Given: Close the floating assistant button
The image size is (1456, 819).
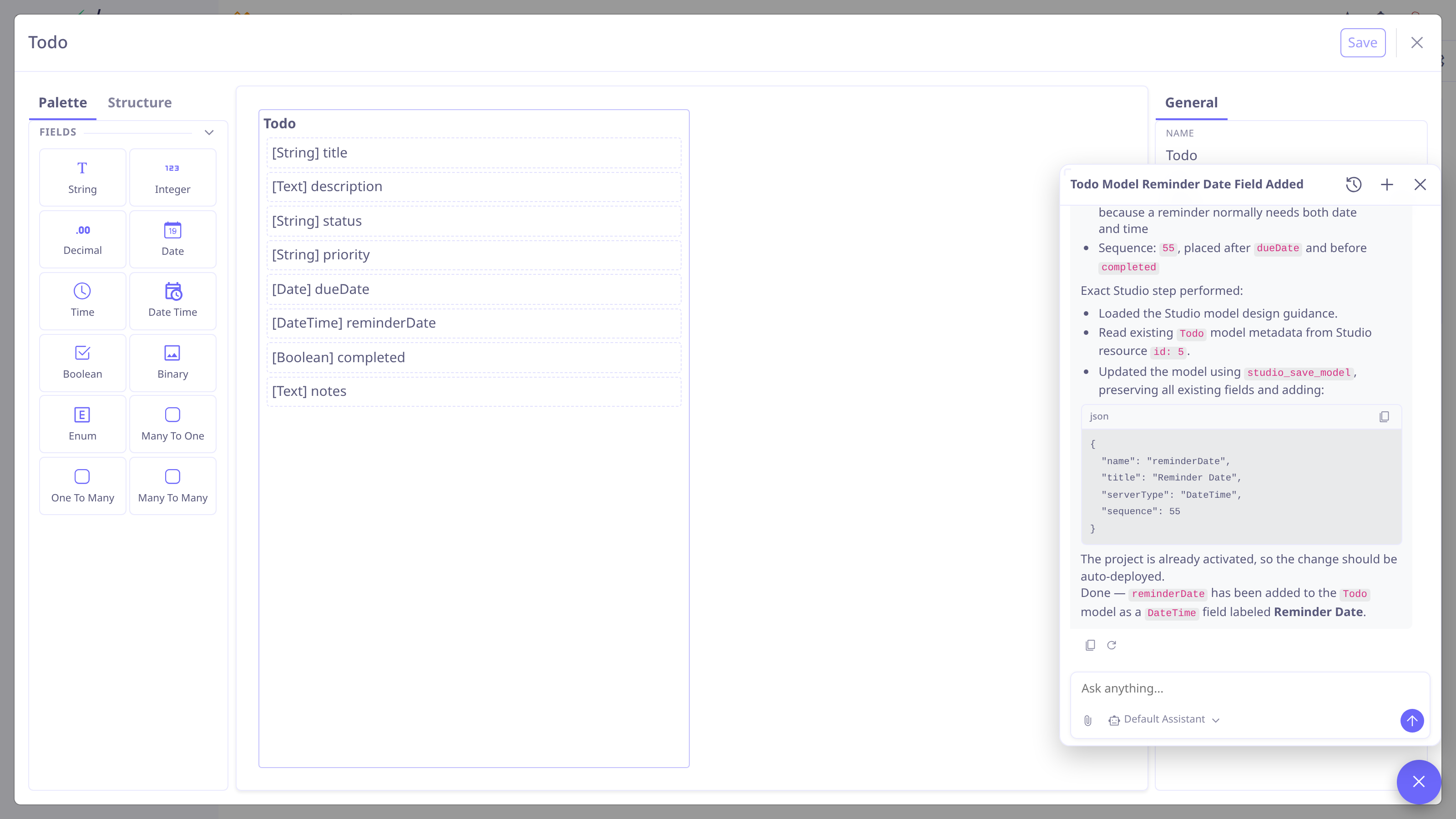Looking at the screenshot, I should point(1419,782).
